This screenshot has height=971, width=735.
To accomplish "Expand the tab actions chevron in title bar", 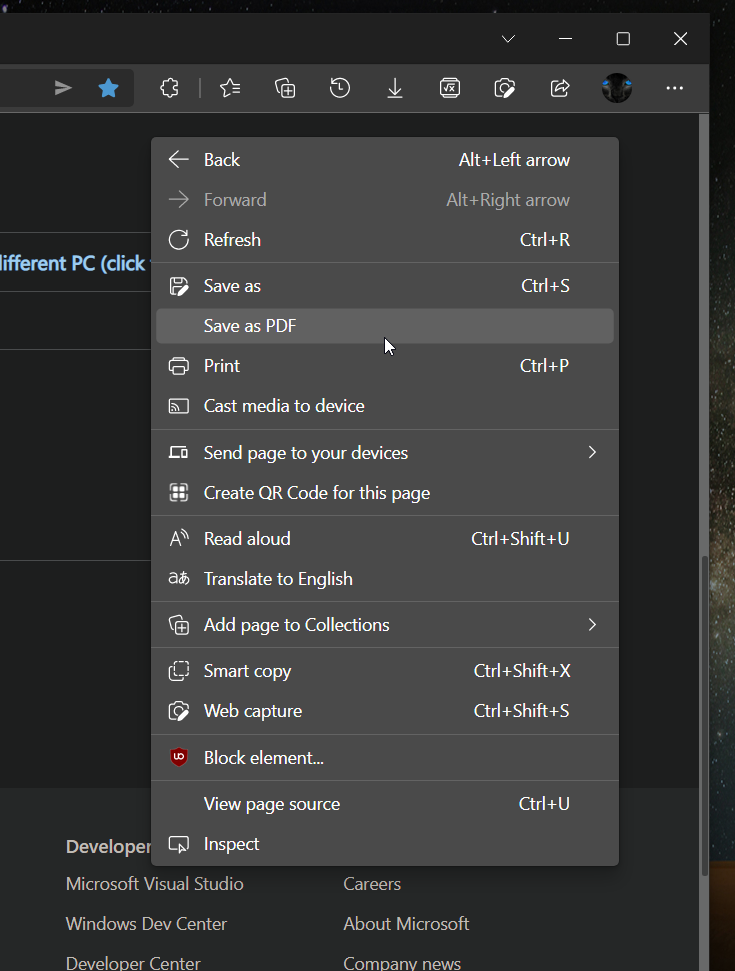I will tap(508, 39).
